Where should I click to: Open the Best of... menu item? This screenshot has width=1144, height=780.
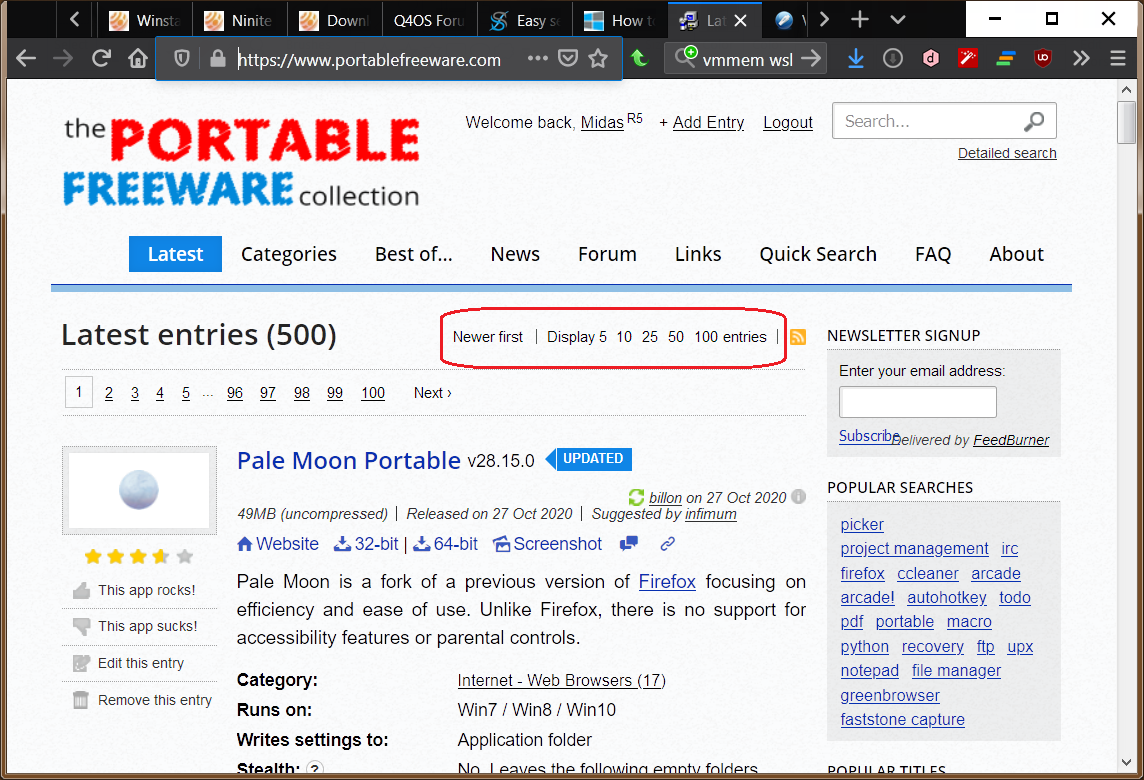(414, 254)
